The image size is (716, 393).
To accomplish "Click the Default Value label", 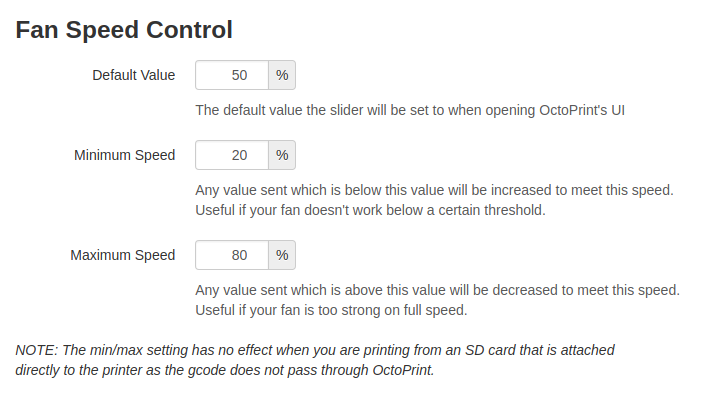I will pos(134,75).
